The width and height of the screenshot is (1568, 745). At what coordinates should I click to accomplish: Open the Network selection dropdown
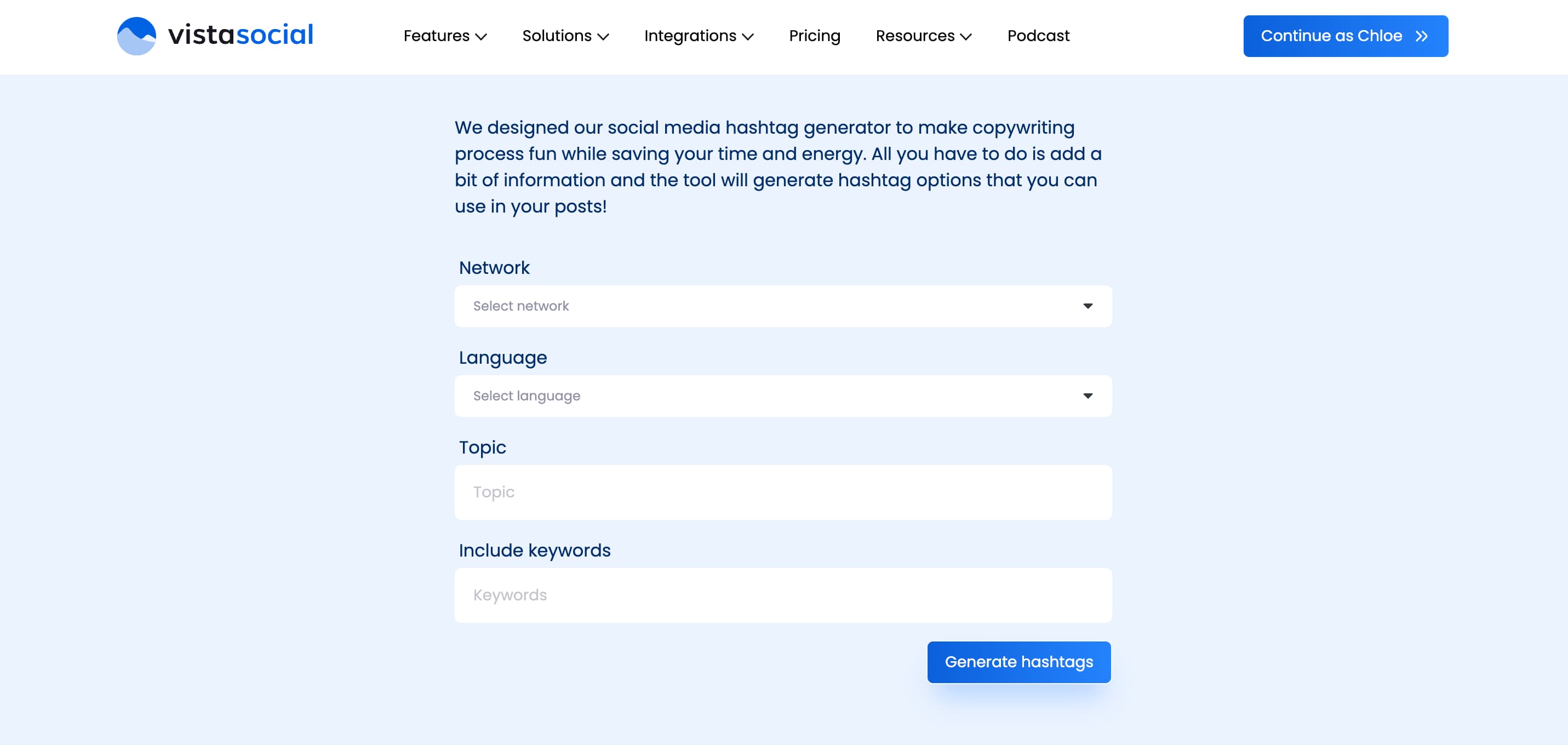point(783,306)
